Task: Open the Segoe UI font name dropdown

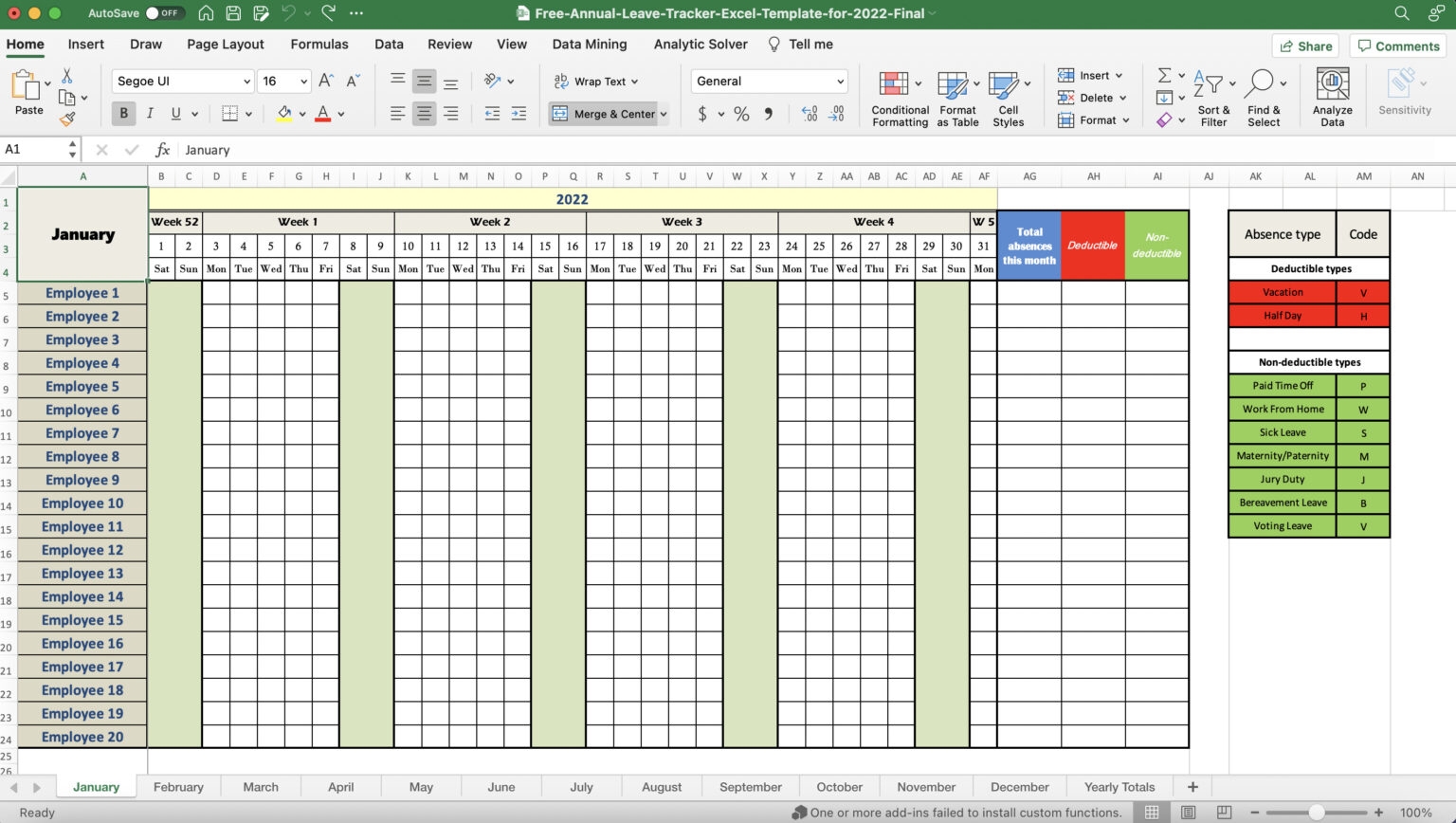Action: (246, 82)
